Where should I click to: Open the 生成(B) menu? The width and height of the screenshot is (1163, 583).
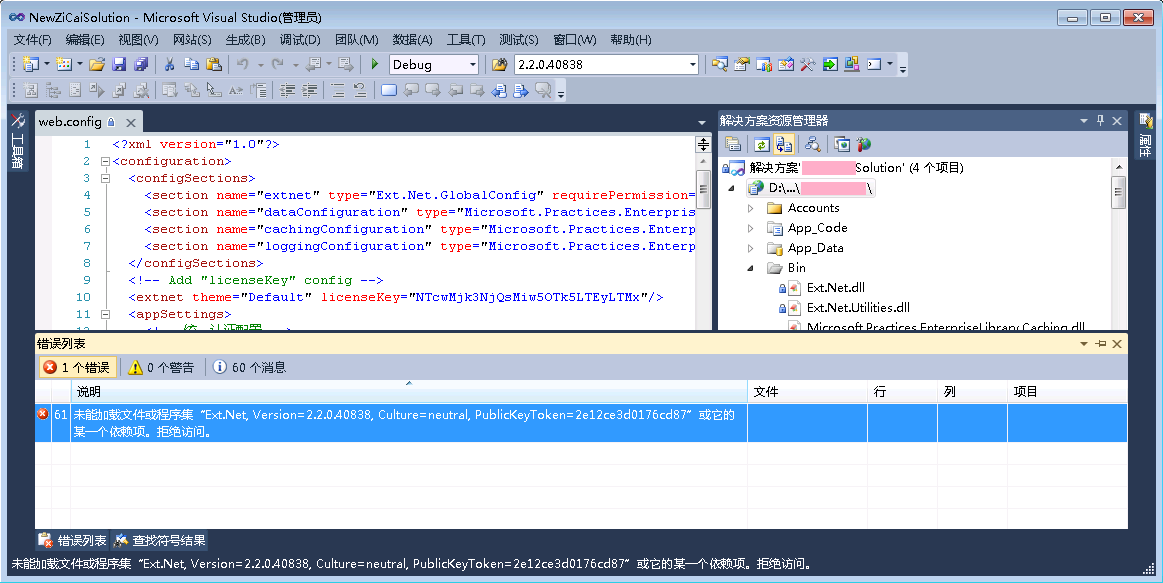pos(246,40)
